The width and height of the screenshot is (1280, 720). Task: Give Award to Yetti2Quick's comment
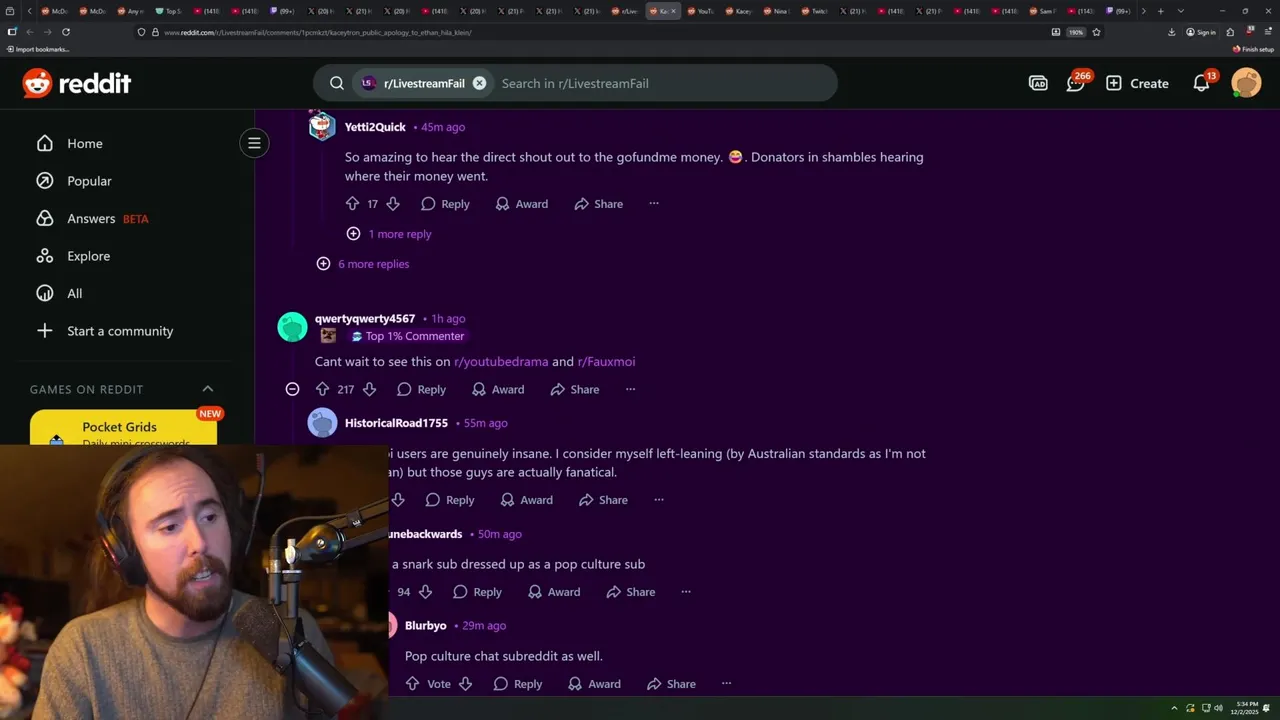522,204
